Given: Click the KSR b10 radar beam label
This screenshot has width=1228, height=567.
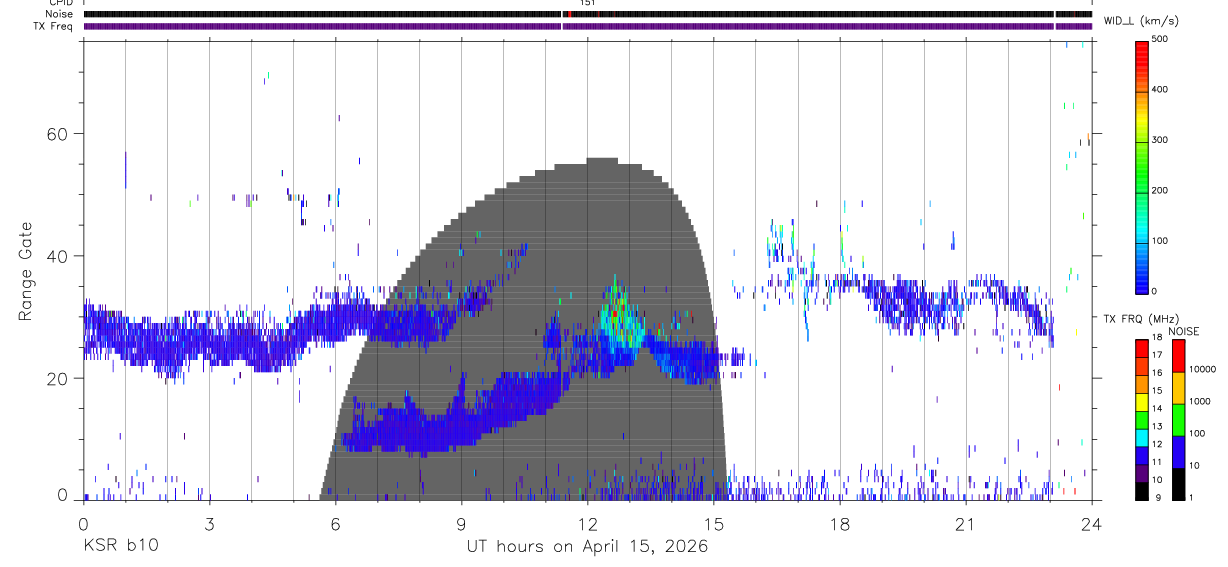Looking at the screenshot, I should click(x=120, y=547).
